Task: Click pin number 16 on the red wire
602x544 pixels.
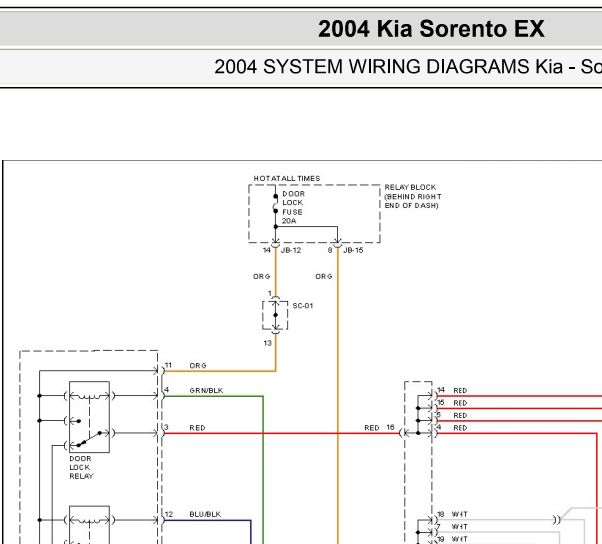Action: coord(390,427)
